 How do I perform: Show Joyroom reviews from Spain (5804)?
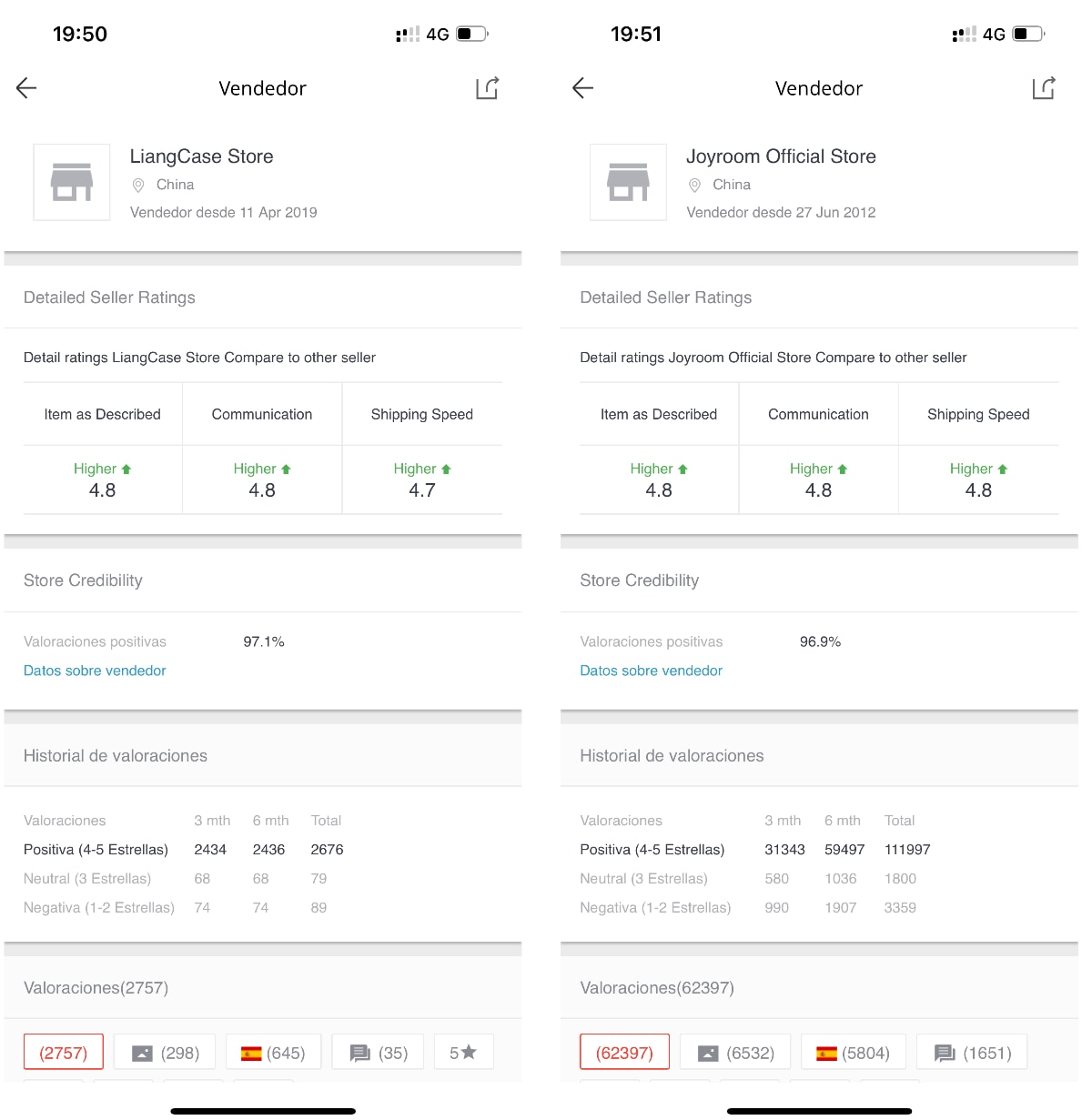(853, 1053)
